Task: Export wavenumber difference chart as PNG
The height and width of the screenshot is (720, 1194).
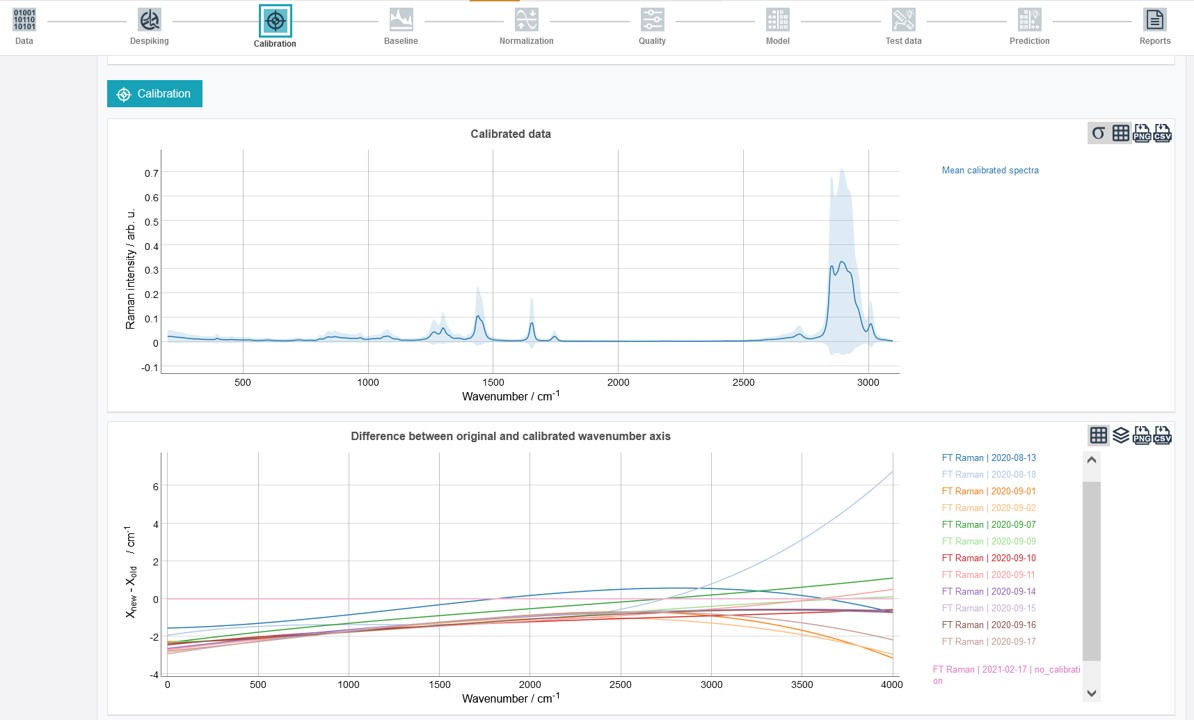Action: tap(1141, 435)
